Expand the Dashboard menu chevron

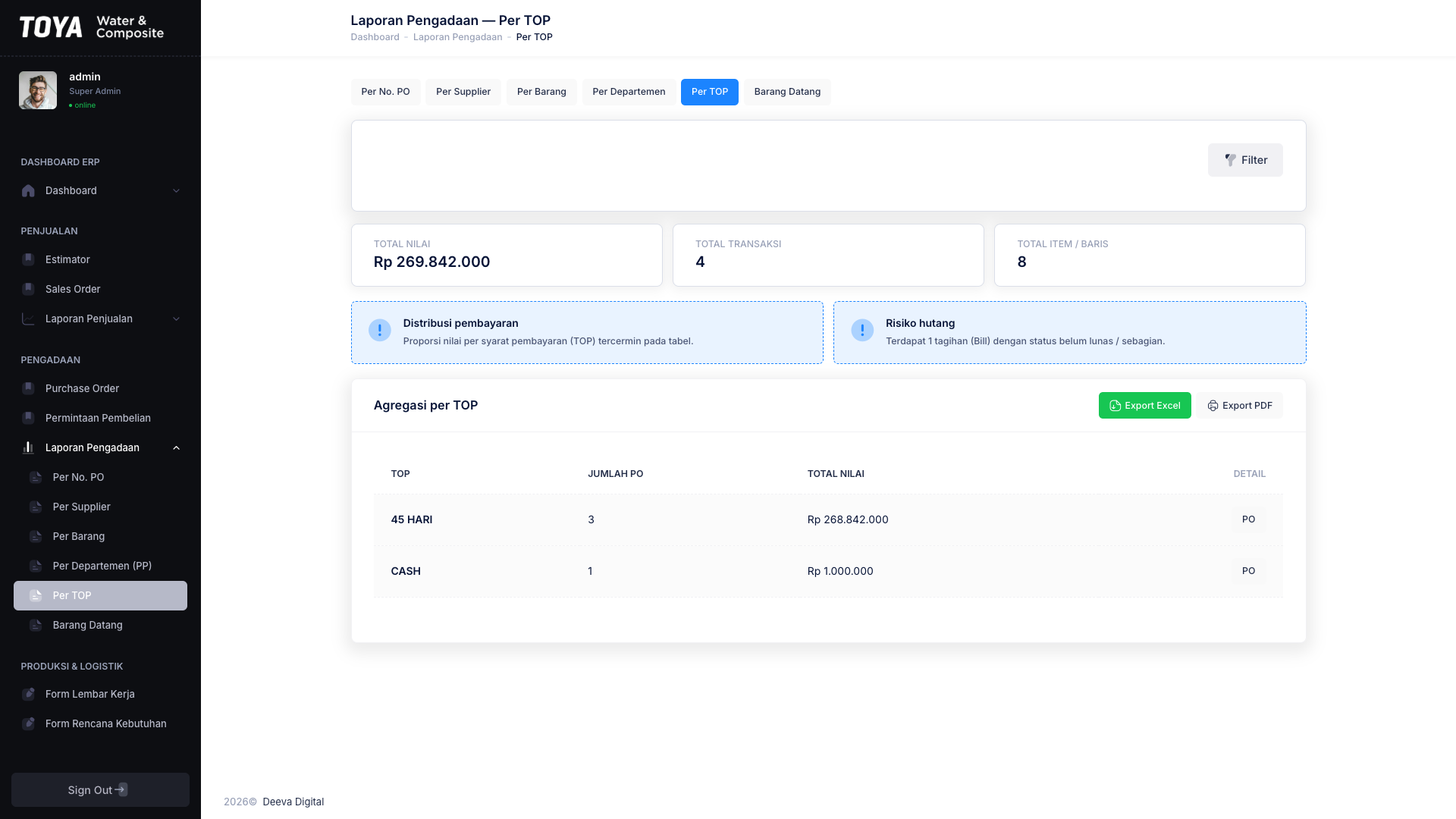(x=176, y=190)
